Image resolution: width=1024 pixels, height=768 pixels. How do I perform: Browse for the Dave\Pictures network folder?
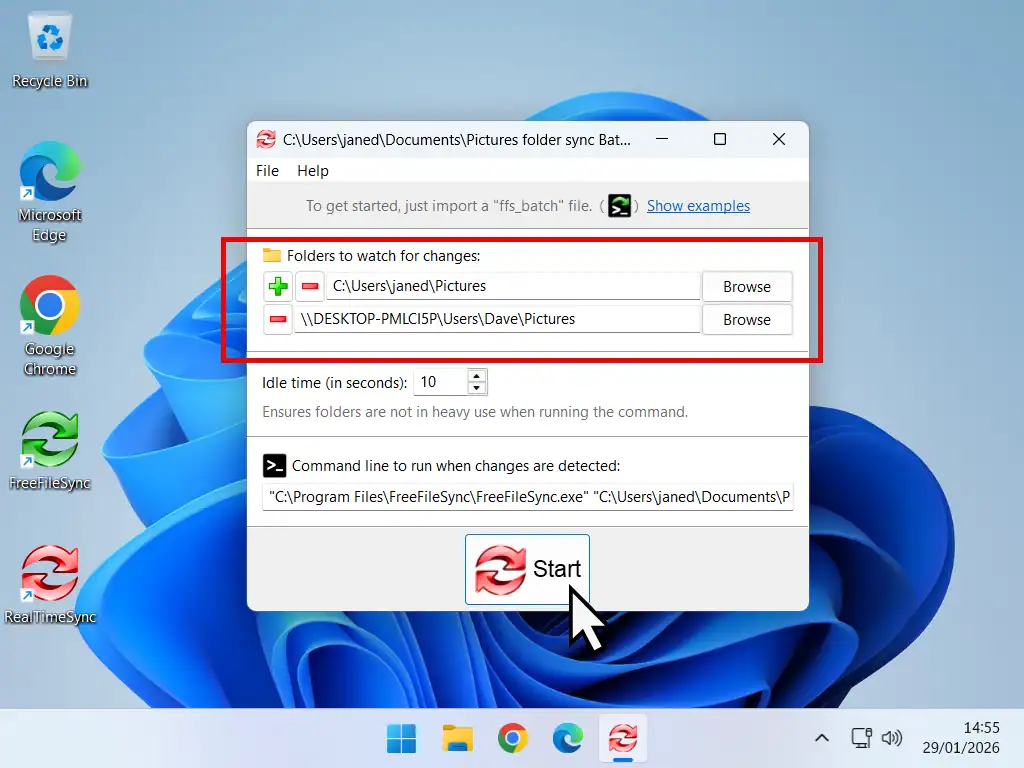[747, 319]
